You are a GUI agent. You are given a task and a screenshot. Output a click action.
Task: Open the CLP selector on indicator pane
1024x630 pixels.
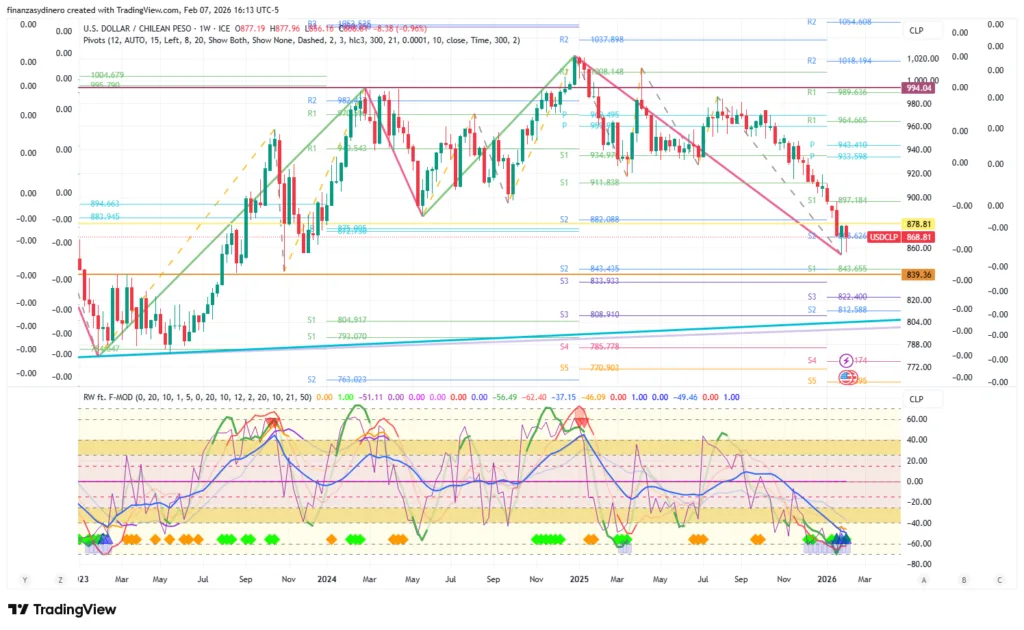coord(916,399)
